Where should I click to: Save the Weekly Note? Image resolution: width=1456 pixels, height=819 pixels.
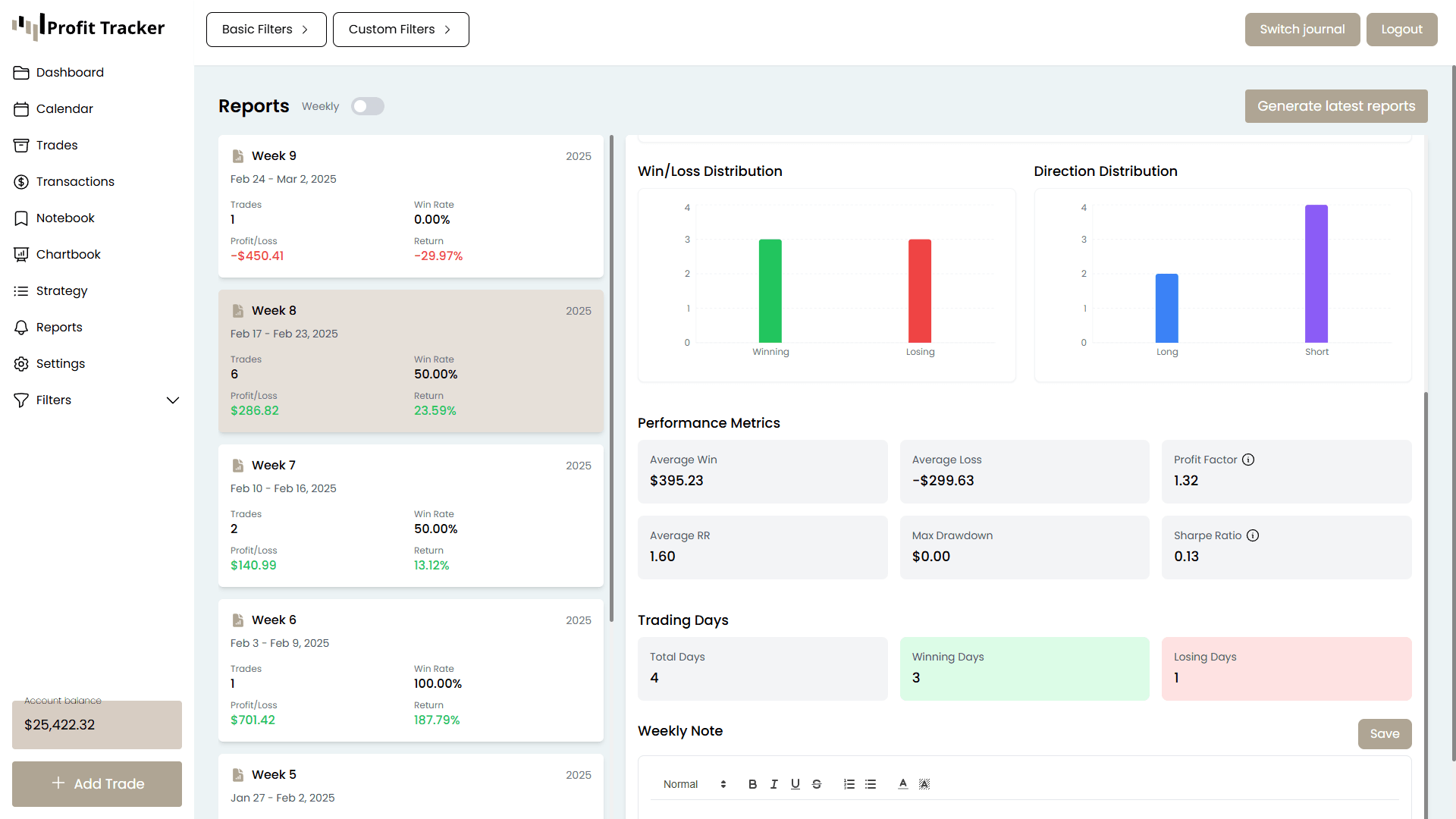coord(1384,733)
